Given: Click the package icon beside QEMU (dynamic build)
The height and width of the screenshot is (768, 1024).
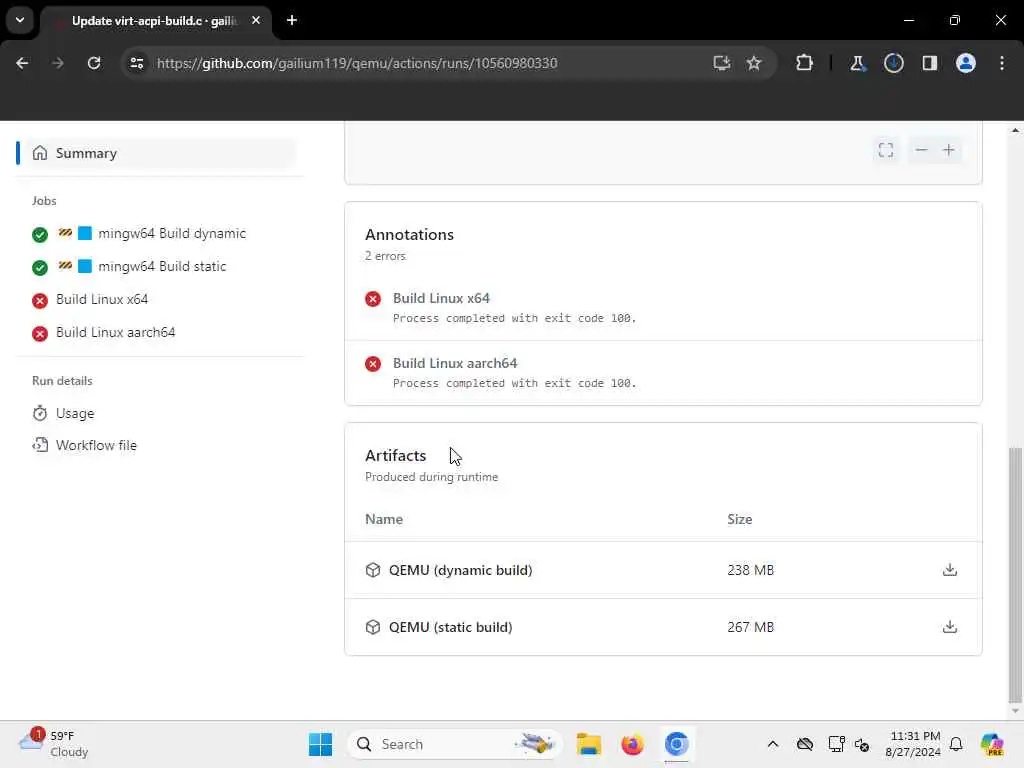Looking at the screenshot, I should click(x=373, y=570).
